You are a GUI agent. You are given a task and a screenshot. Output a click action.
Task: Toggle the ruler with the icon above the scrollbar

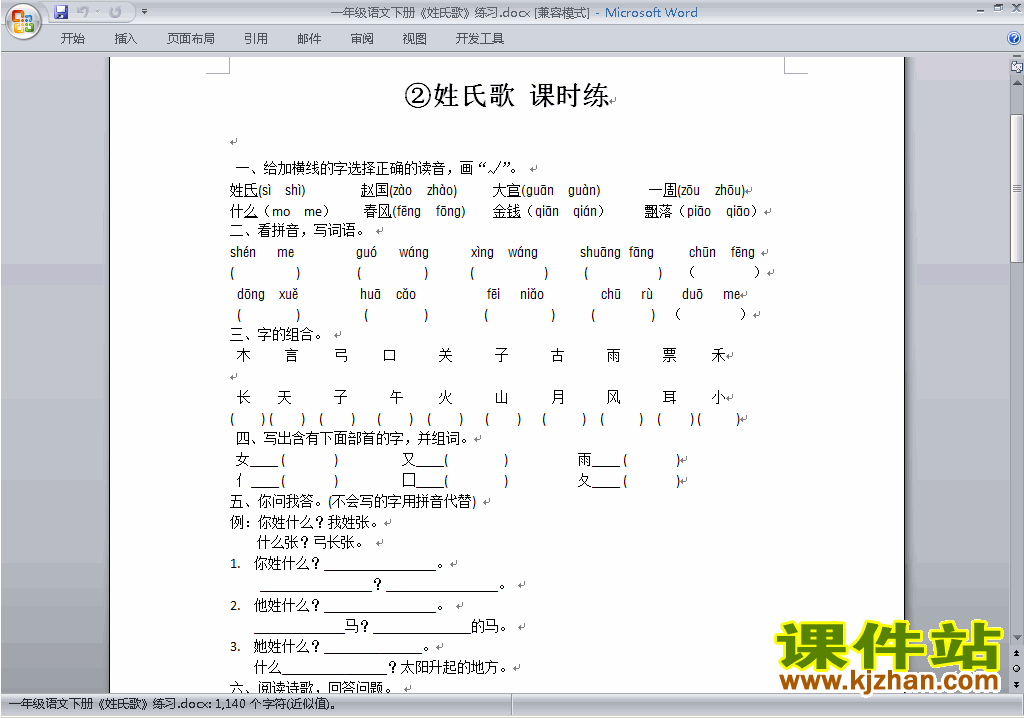click(1016, 66)
